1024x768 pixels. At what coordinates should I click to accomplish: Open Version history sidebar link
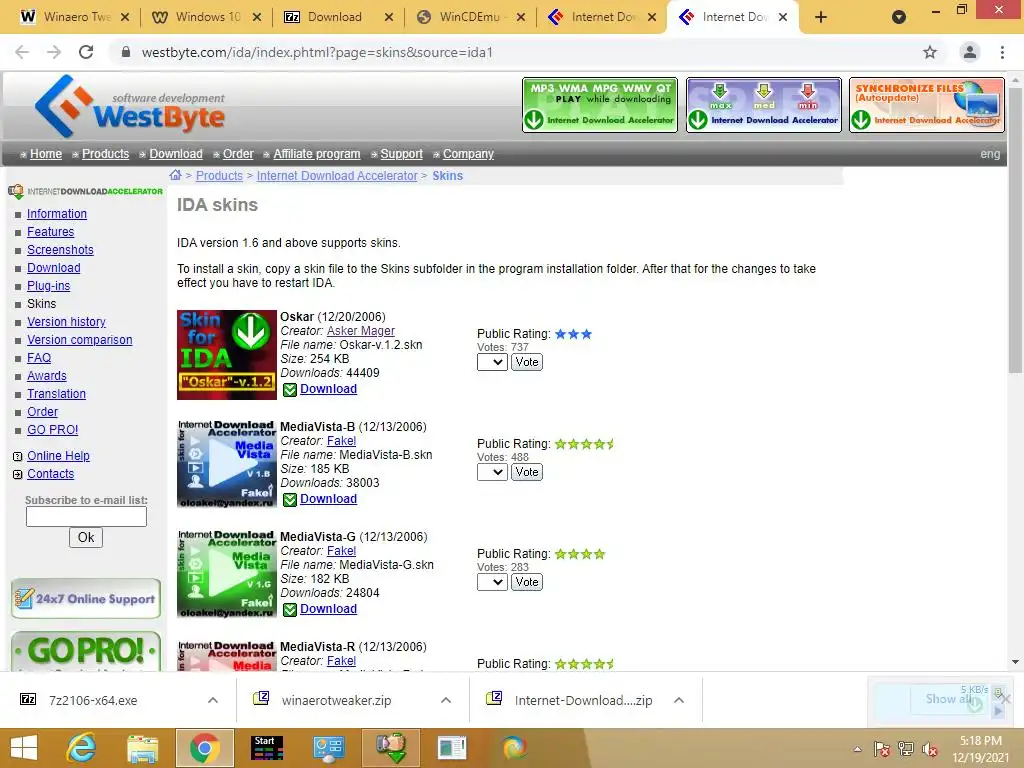pos(66,322)
